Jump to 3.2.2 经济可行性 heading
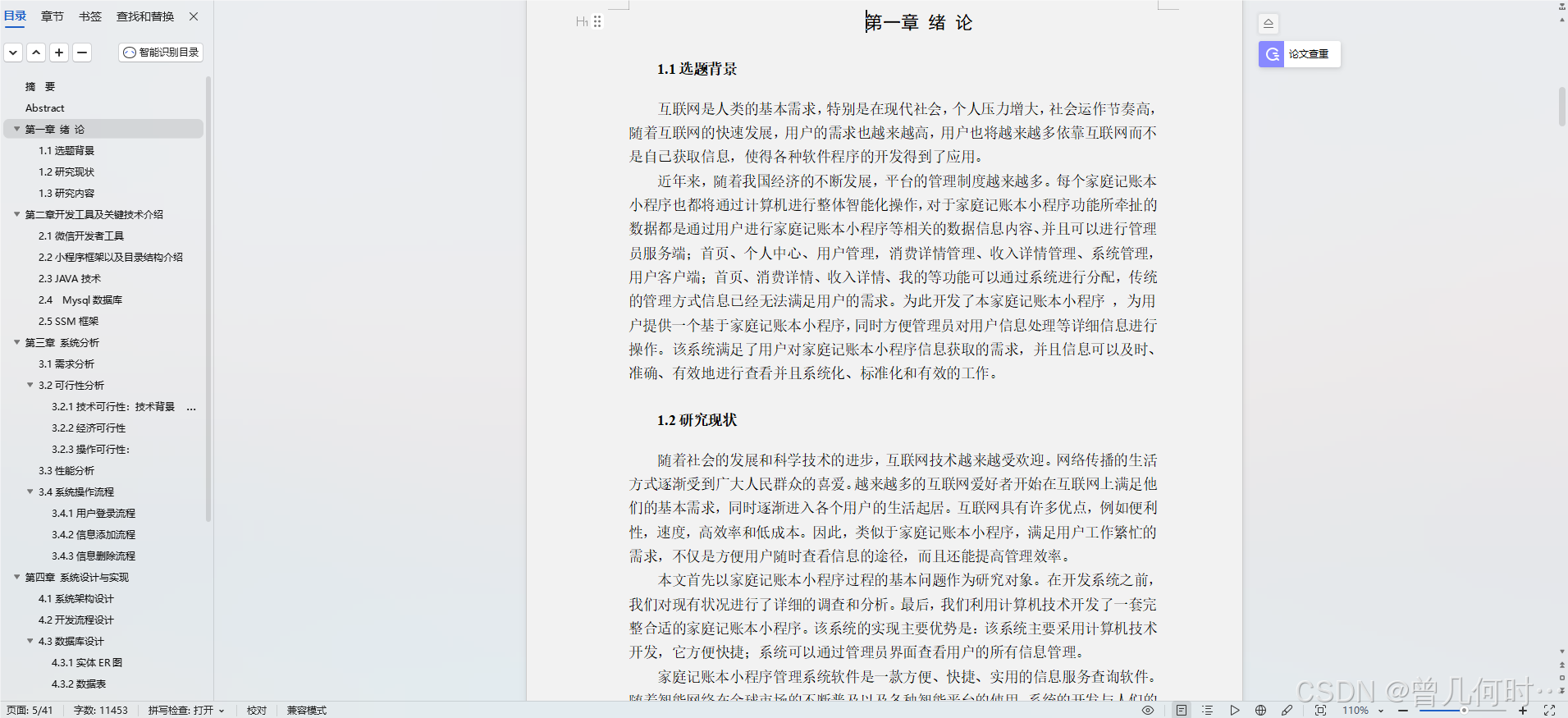The width and height of the screenshot is (1568, 718). pyautogui.click(x=89, y=428)
